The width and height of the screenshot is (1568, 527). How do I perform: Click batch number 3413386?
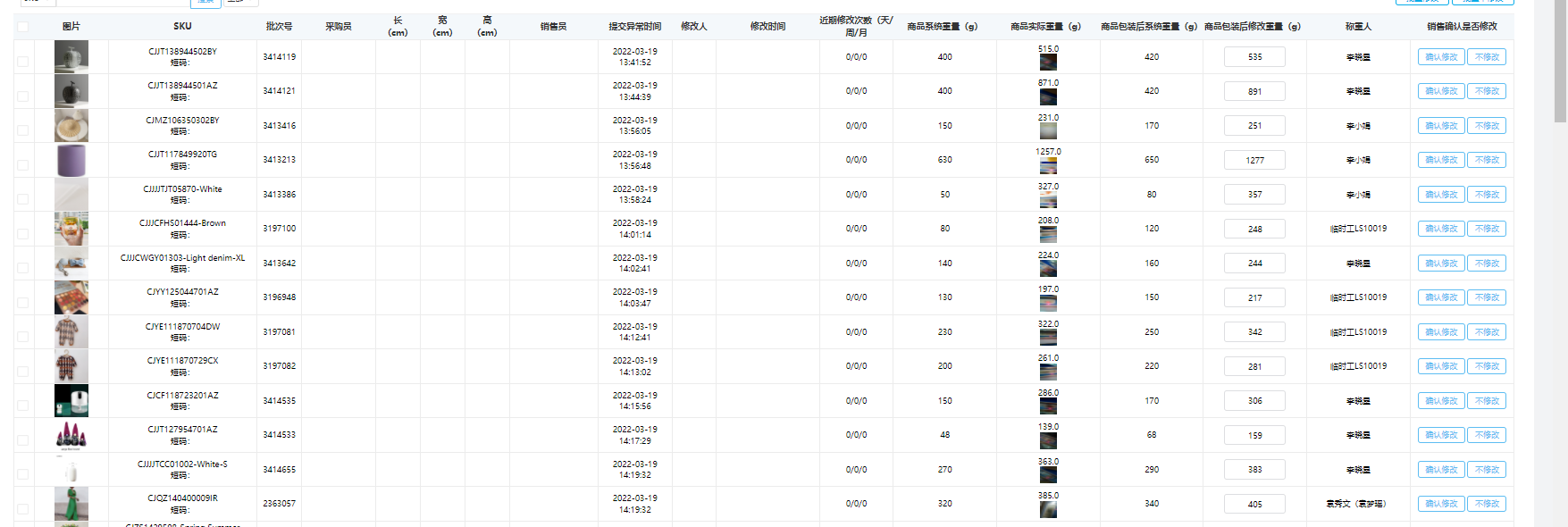pyautogui.click(x=279, y=195)
